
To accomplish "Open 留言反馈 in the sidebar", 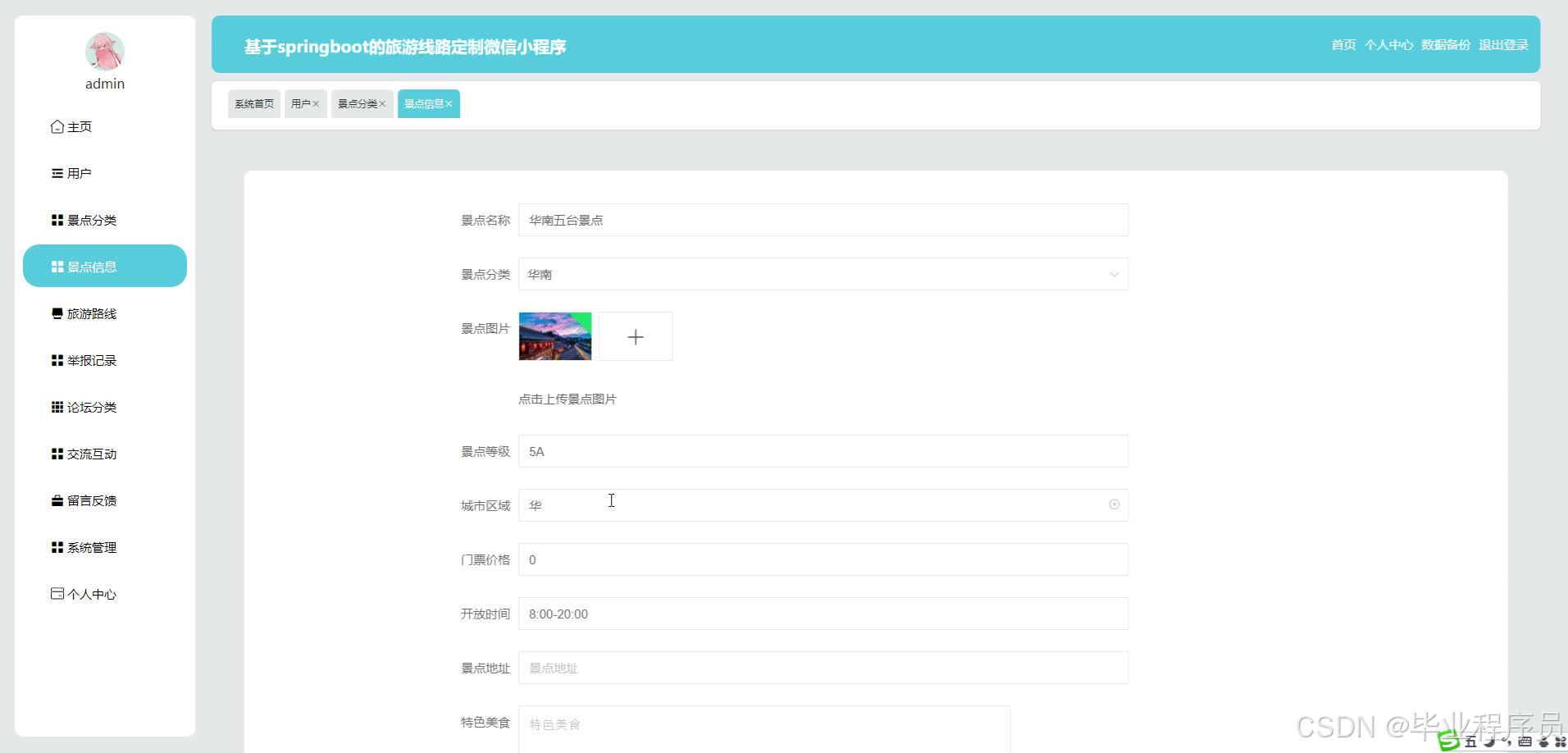I will [x=105, y=500].
